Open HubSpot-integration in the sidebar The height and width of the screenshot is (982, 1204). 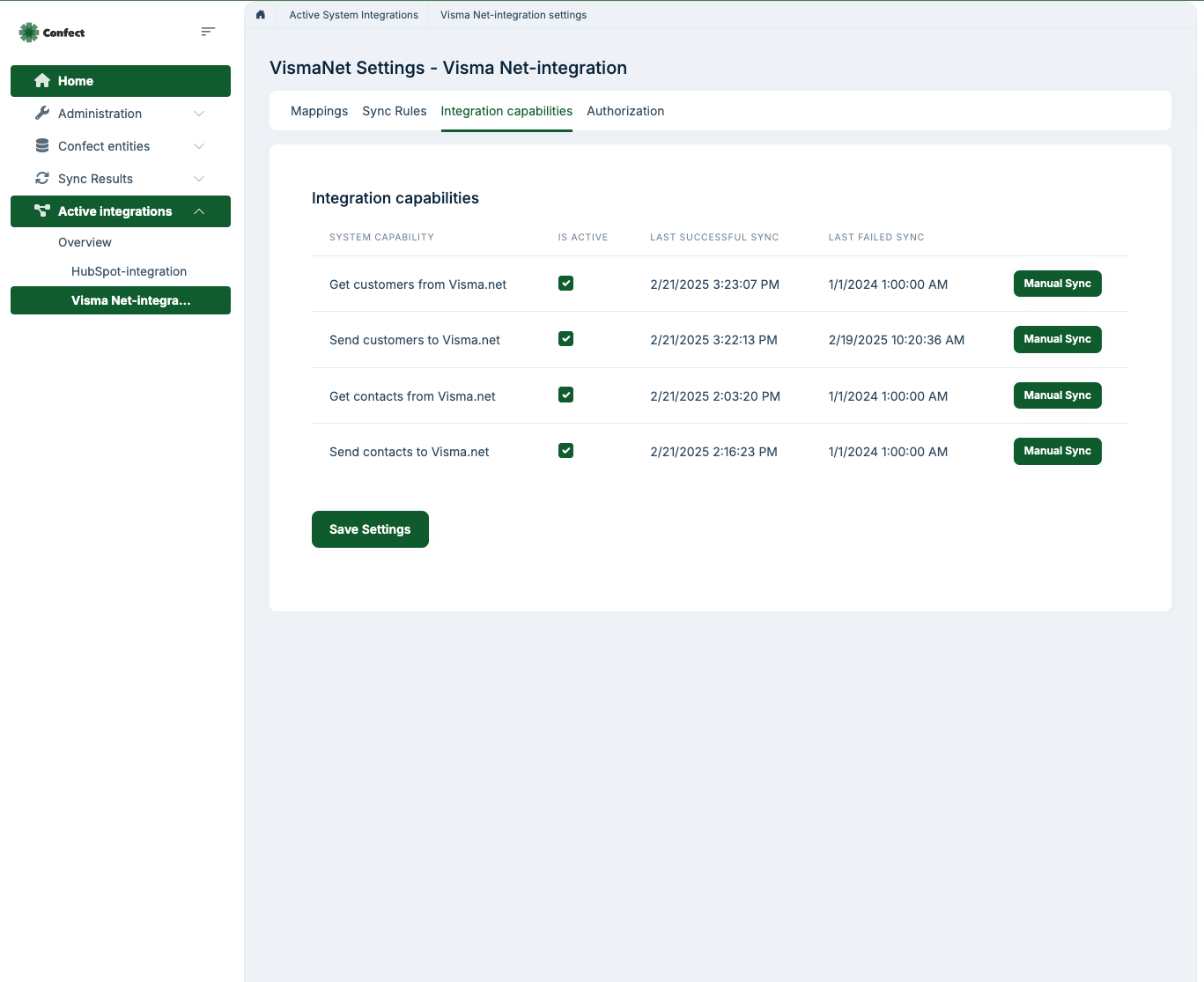click(129, 271)
